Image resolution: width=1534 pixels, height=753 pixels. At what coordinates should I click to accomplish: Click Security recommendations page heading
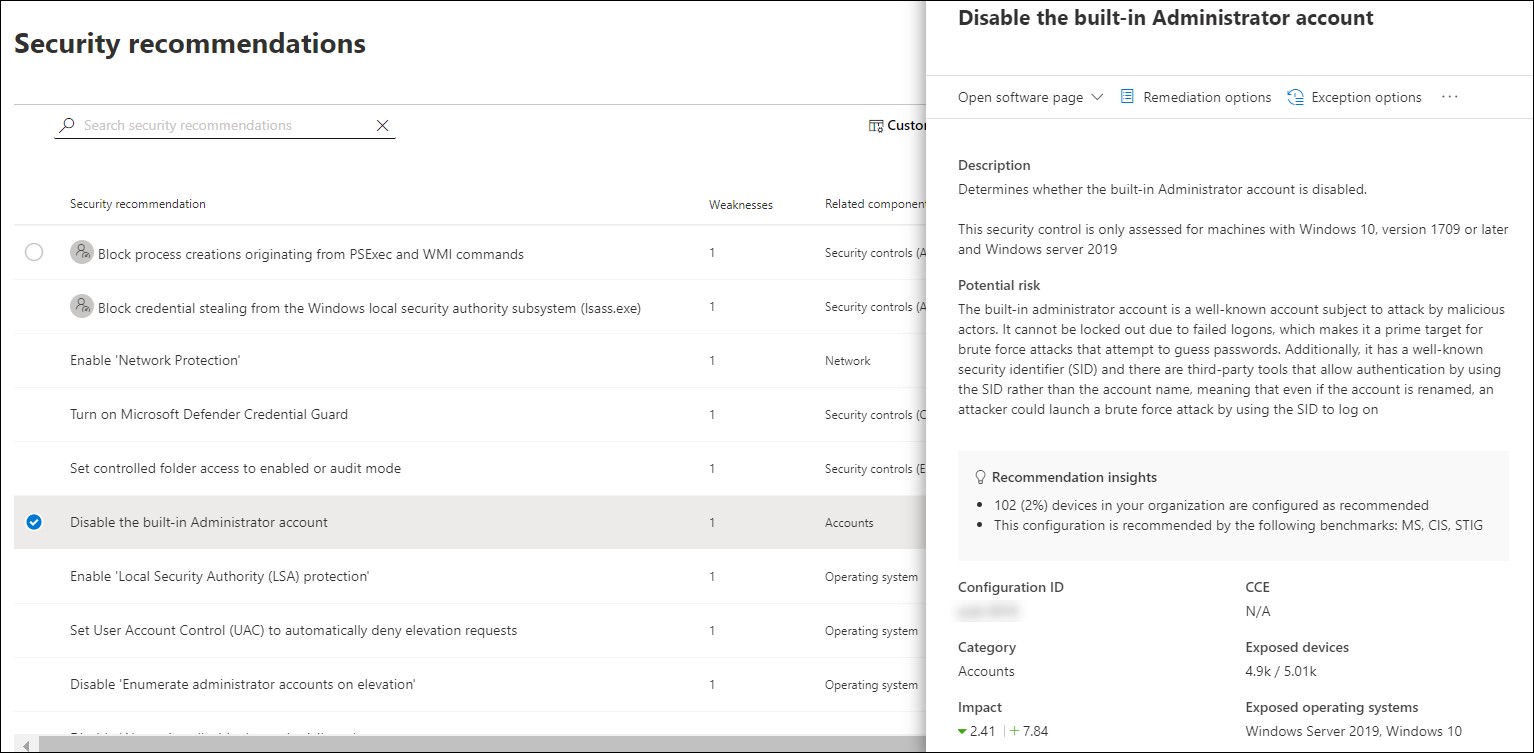(190, 44)
